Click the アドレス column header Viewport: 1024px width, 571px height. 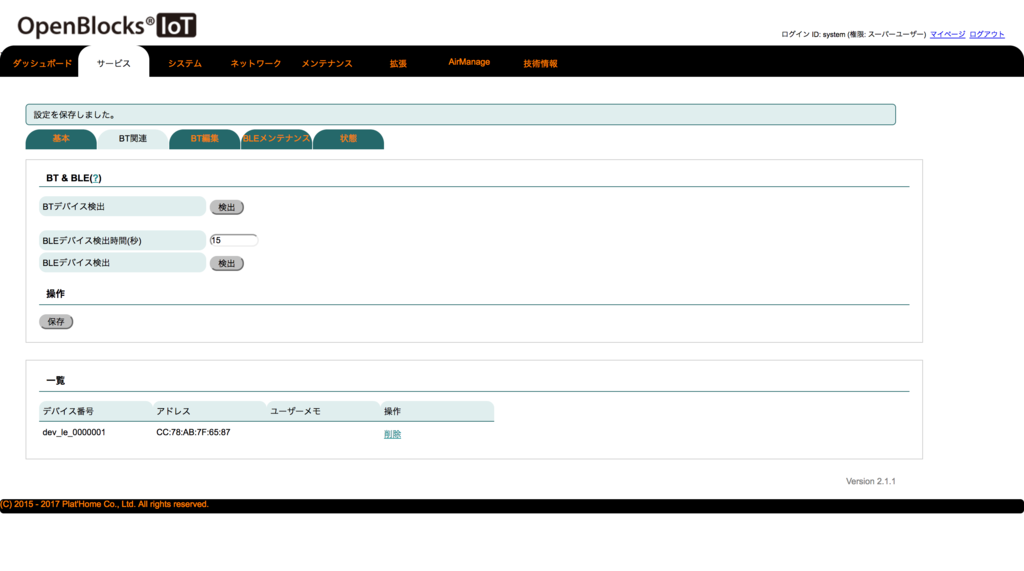click(x=209, y=411)
